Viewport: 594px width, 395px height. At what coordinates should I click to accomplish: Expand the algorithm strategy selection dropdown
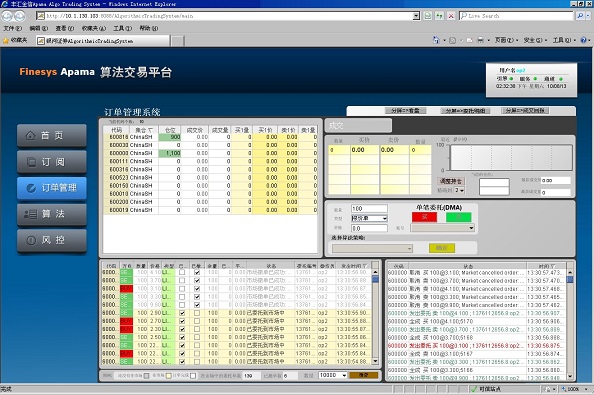372,248
